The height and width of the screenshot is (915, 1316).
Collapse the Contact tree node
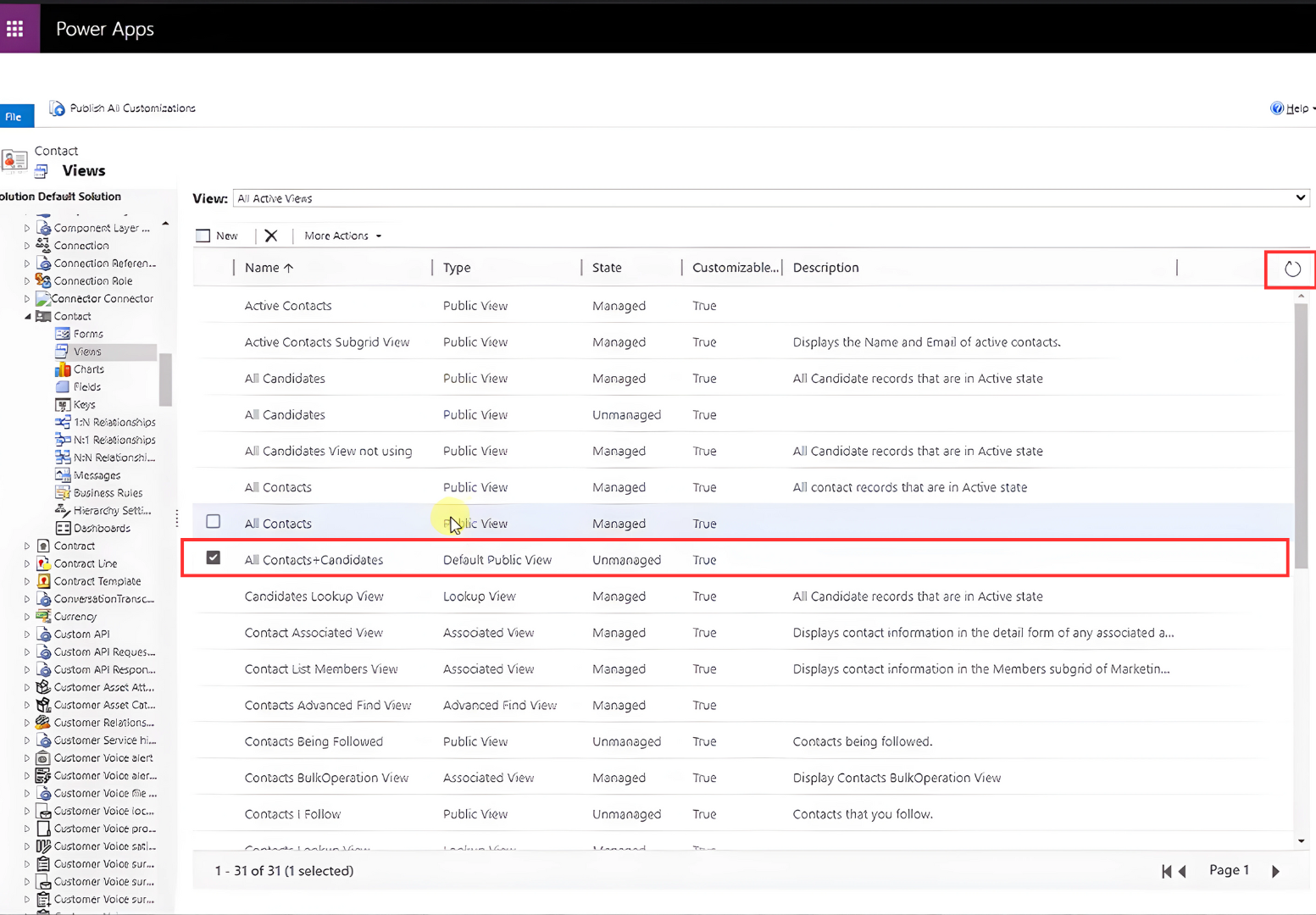click(27, 316)
